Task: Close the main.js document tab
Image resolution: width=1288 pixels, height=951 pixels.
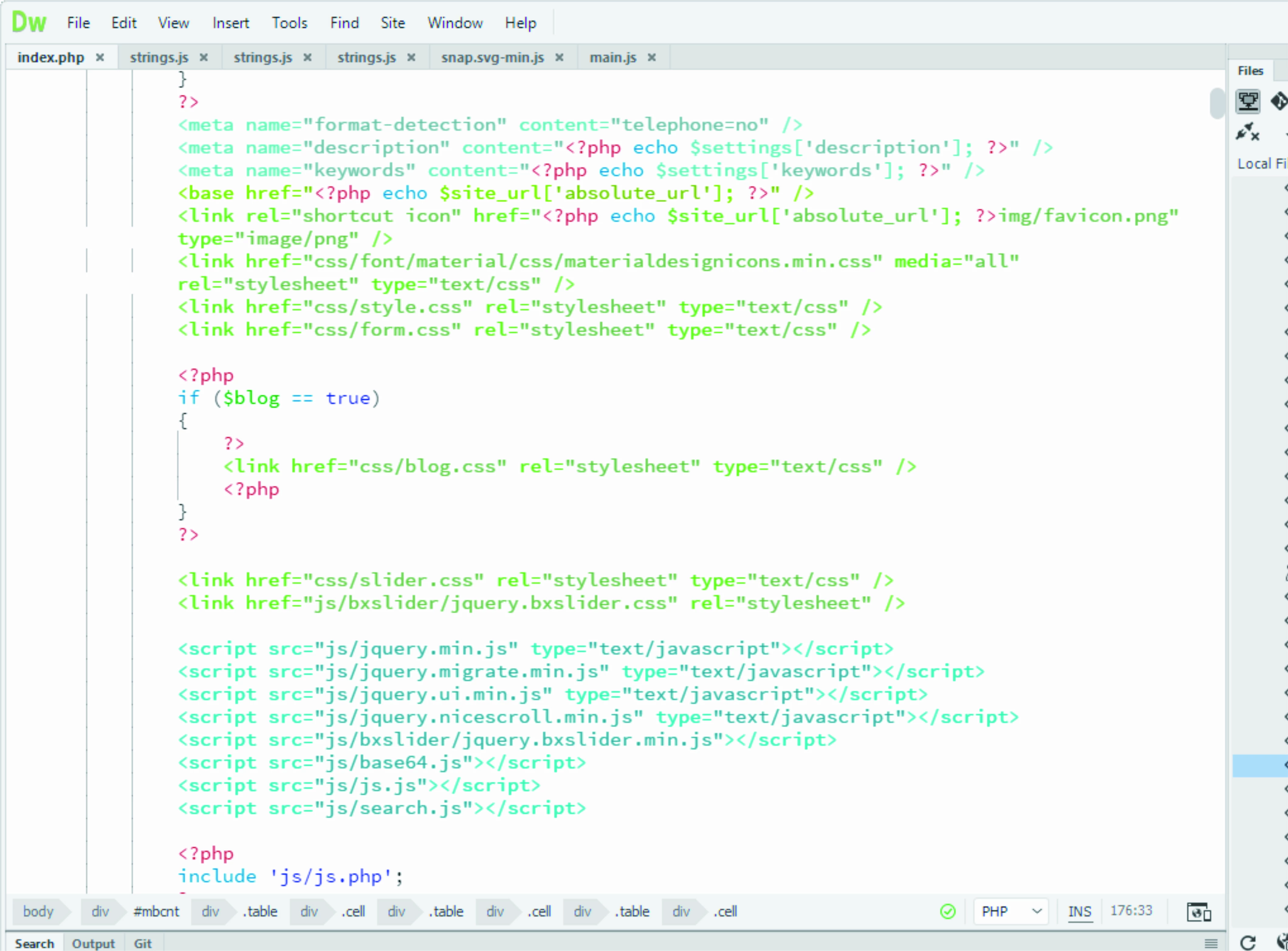Action: coord(651,58)
